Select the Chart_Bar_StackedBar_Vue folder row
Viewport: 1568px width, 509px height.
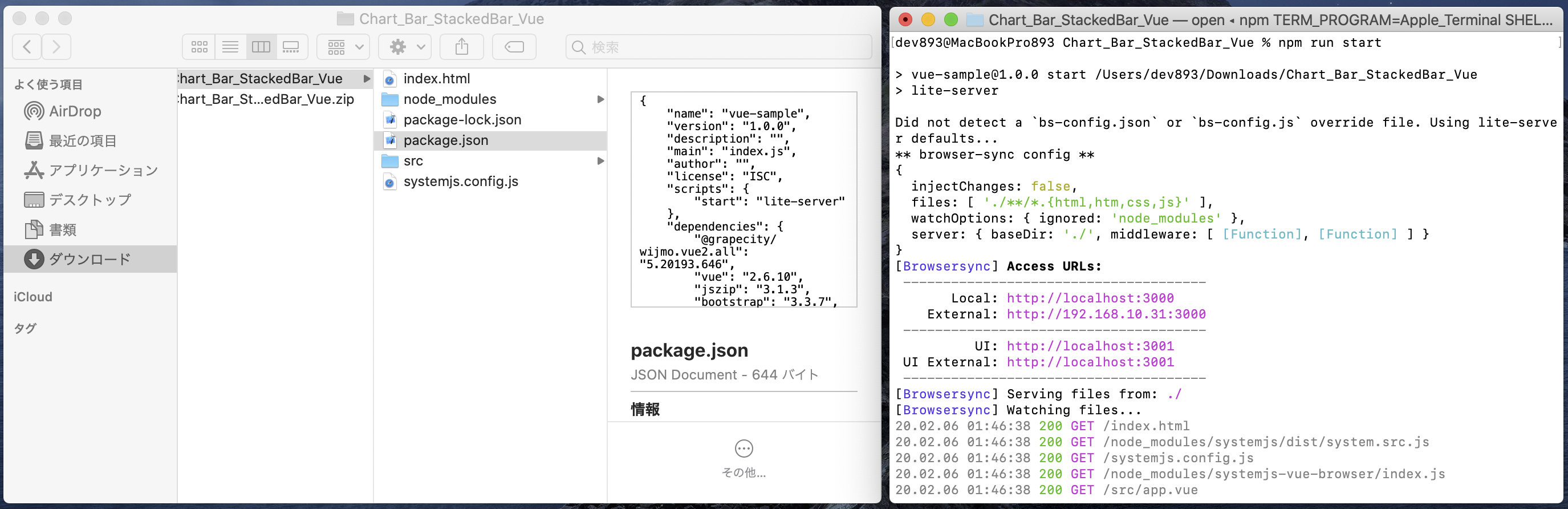[275, 79]
